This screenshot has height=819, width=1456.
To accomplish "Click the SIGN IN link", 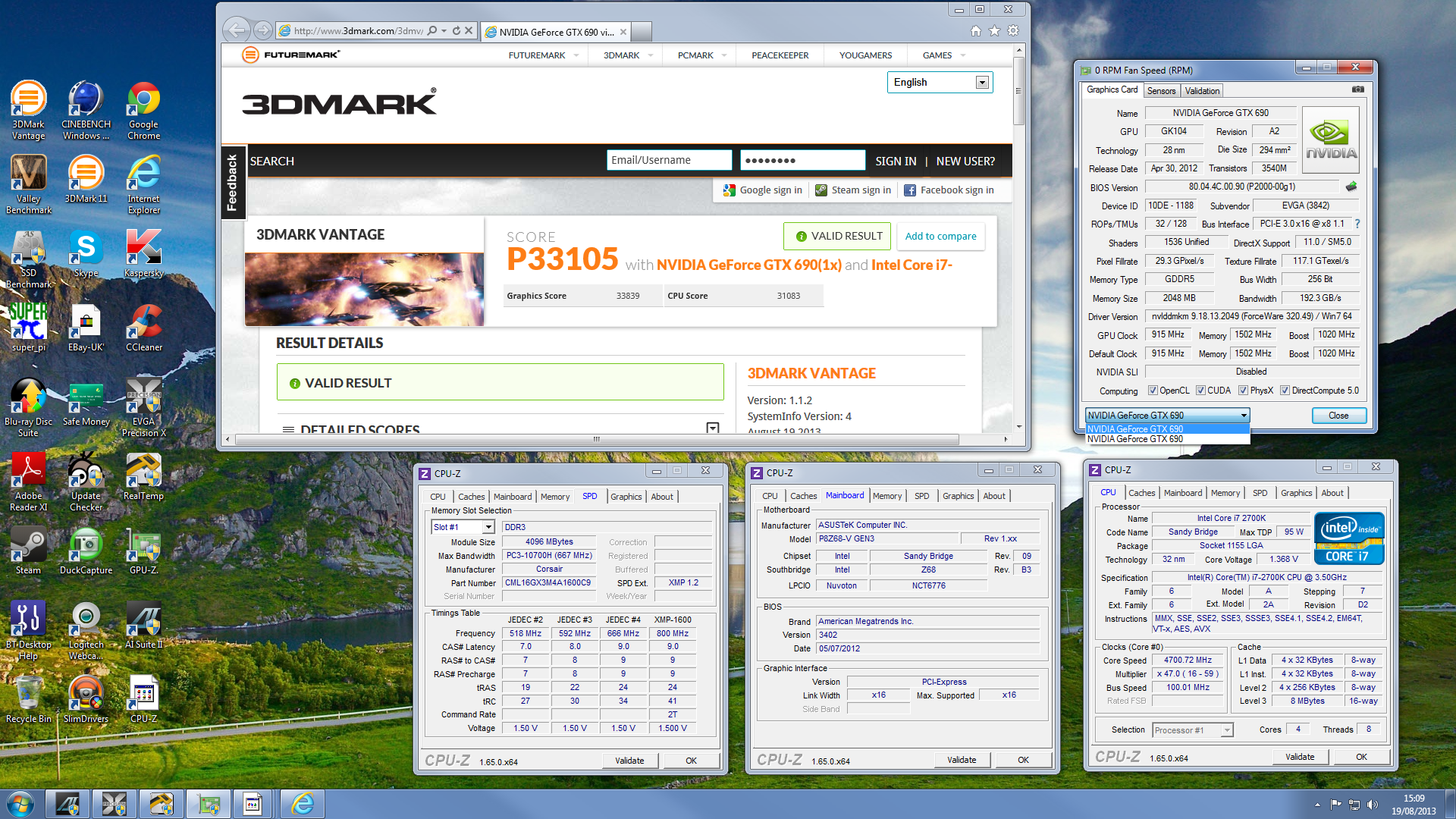I will pyautogui.click(x=896, y=162).
